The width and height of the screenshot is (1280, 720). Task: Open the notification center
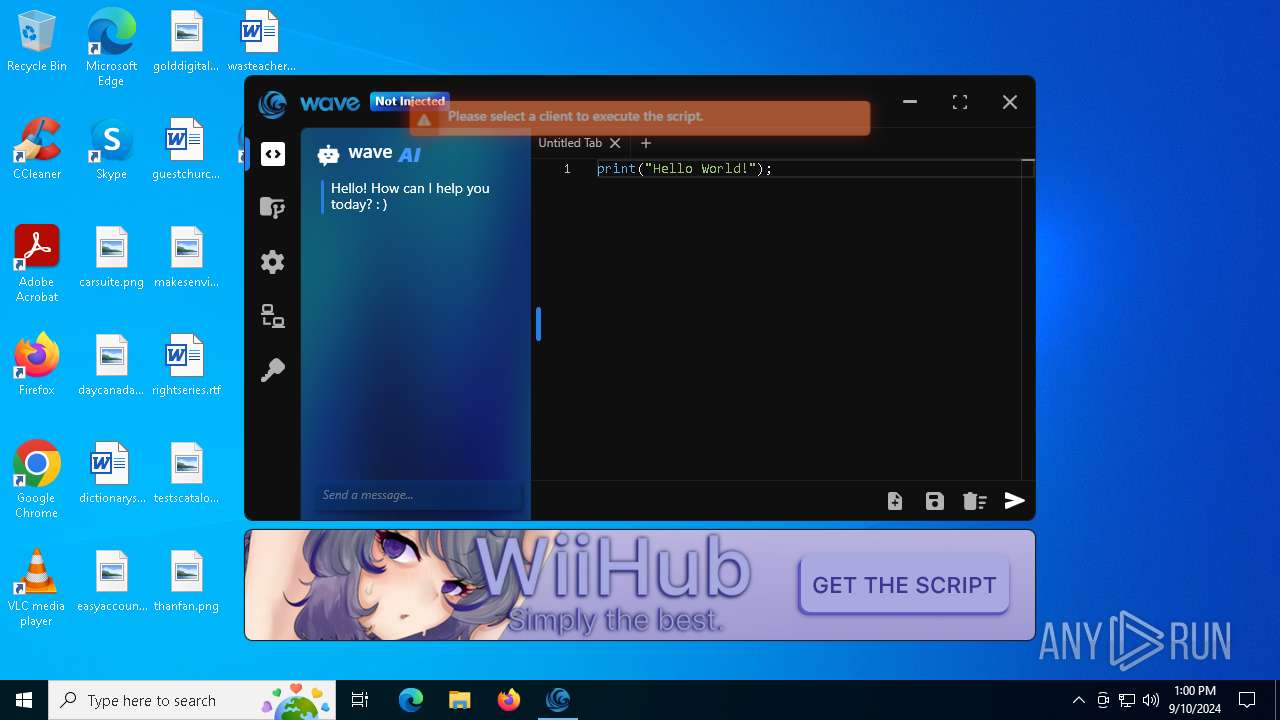[x=1247, y=700]
